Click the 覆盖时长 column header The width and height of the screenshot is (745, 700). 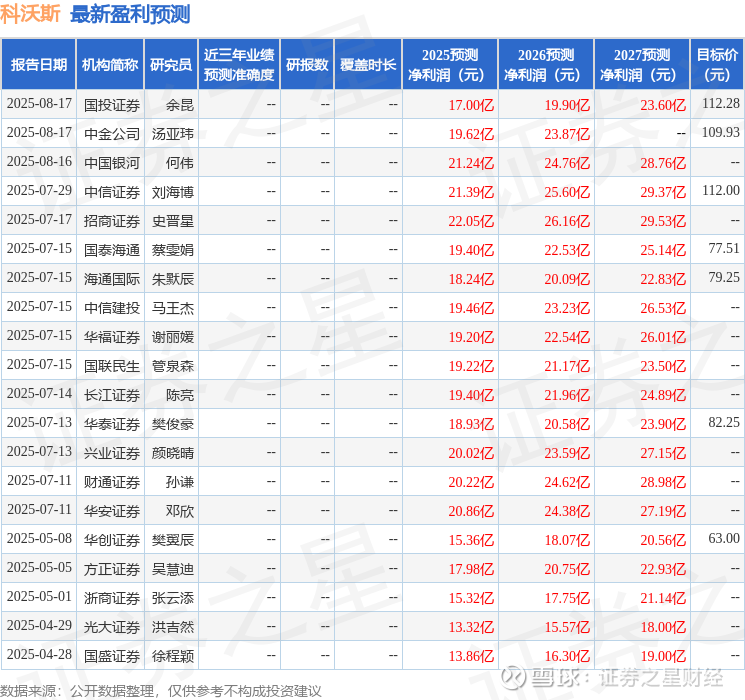(x=368, y=65)
